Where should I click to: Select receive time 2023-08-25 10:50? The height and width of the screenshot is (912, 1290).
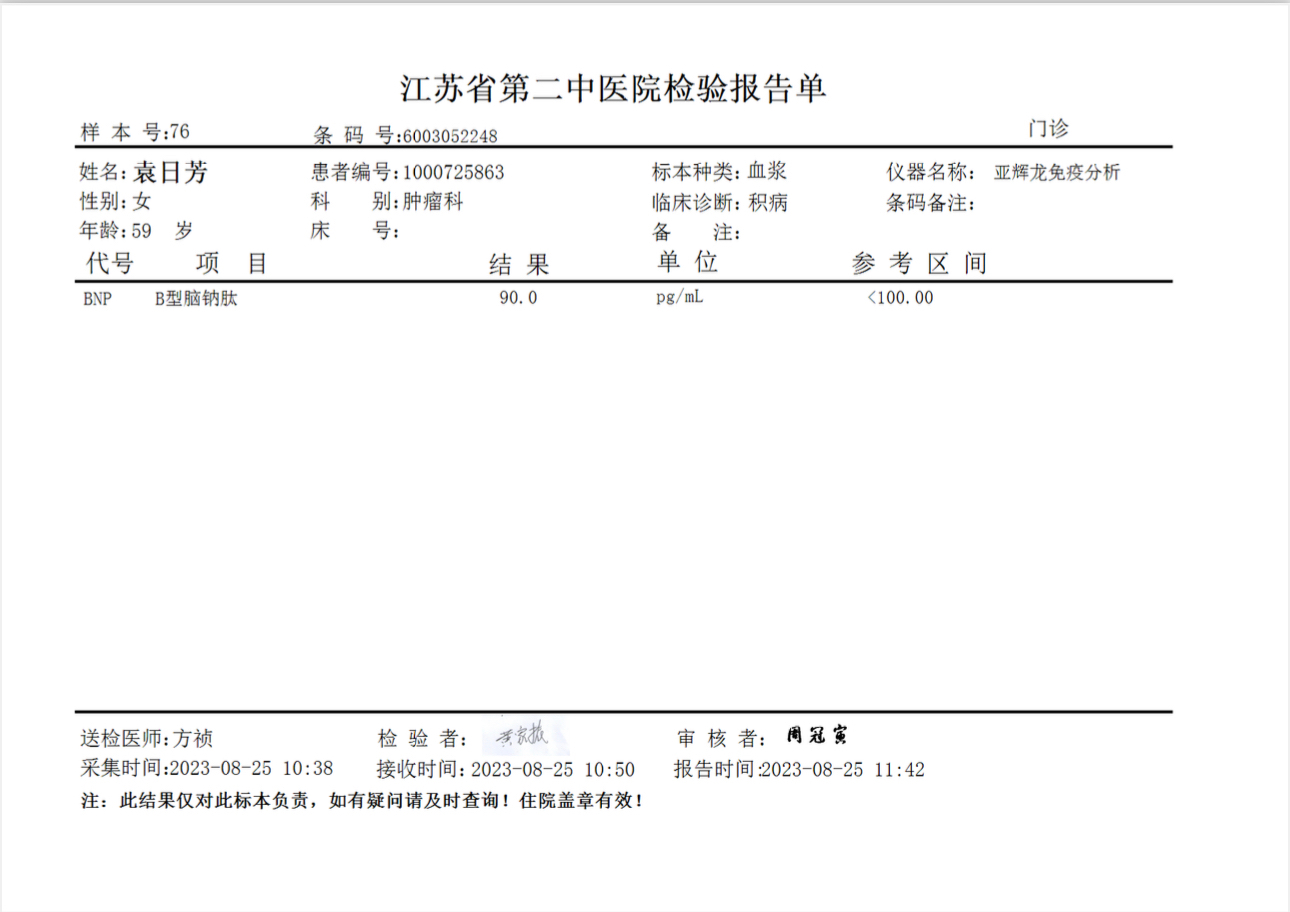[552, 769]
